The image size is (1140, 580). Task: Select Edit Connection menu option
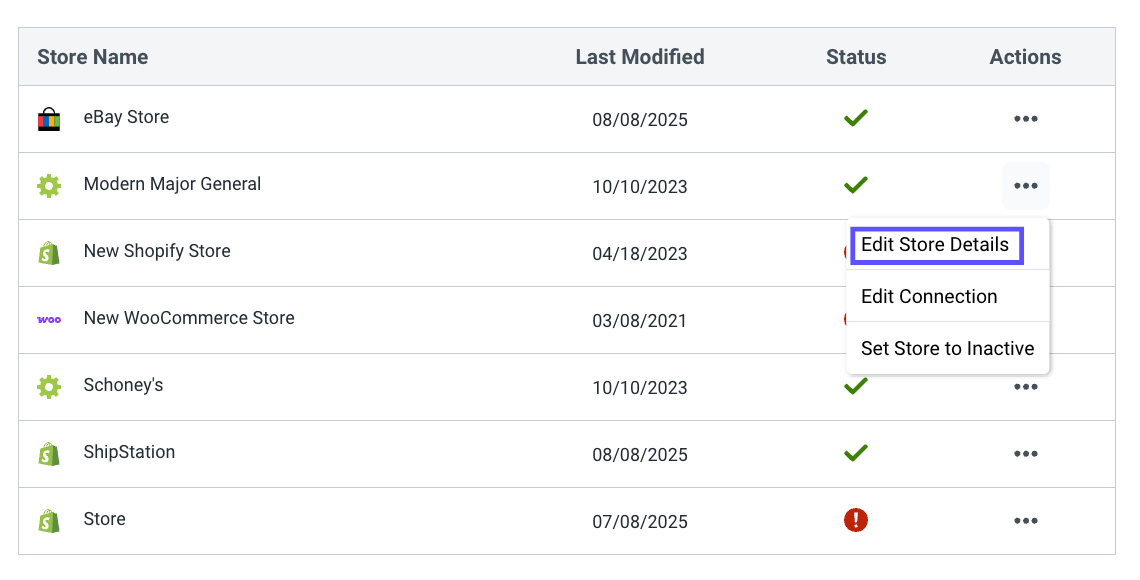coord(929,297)
